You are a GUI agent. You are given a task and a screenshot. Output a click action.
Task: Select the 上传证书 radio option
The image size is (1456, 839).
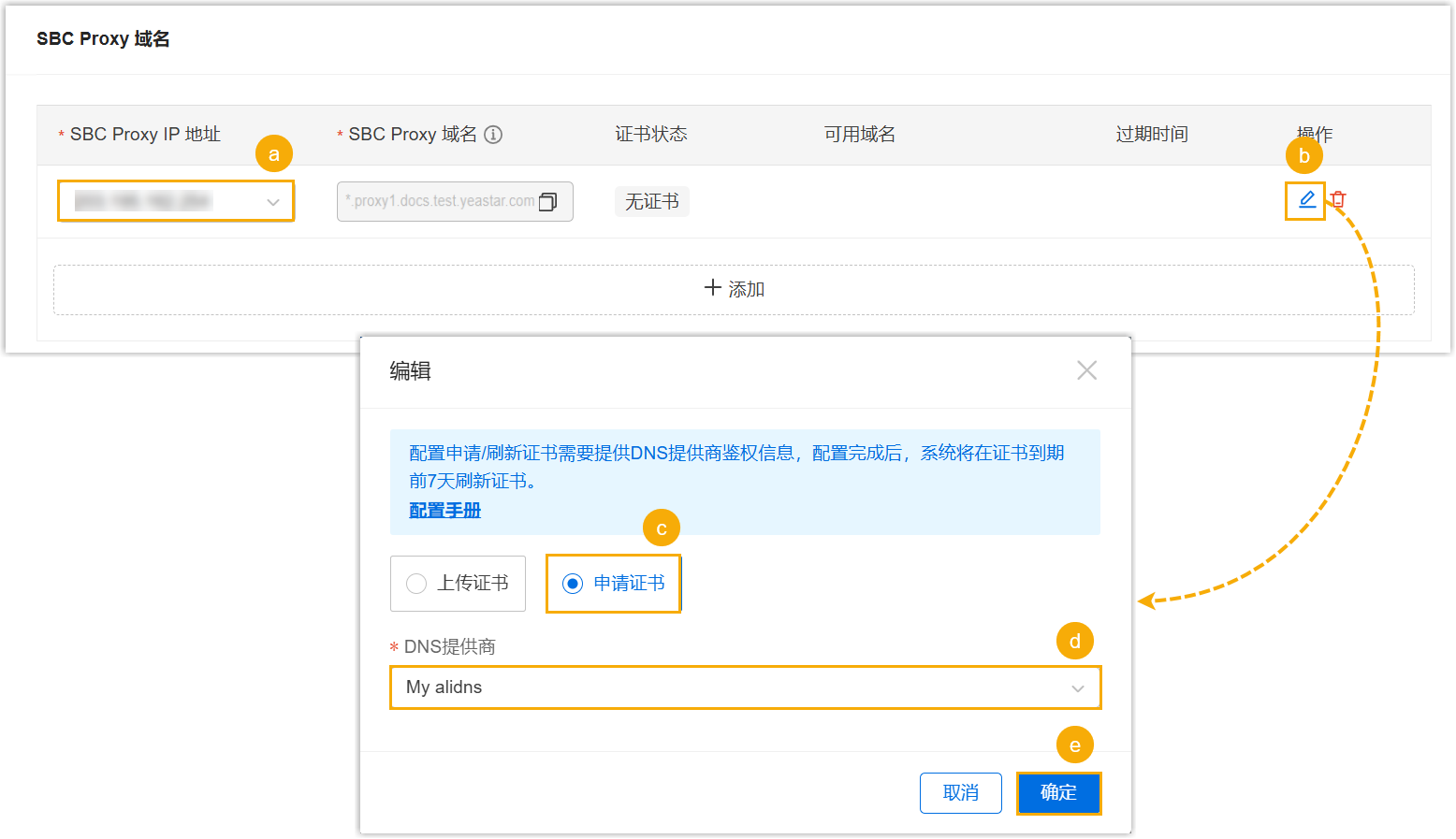pyautogui.click(x=417, y=584)
